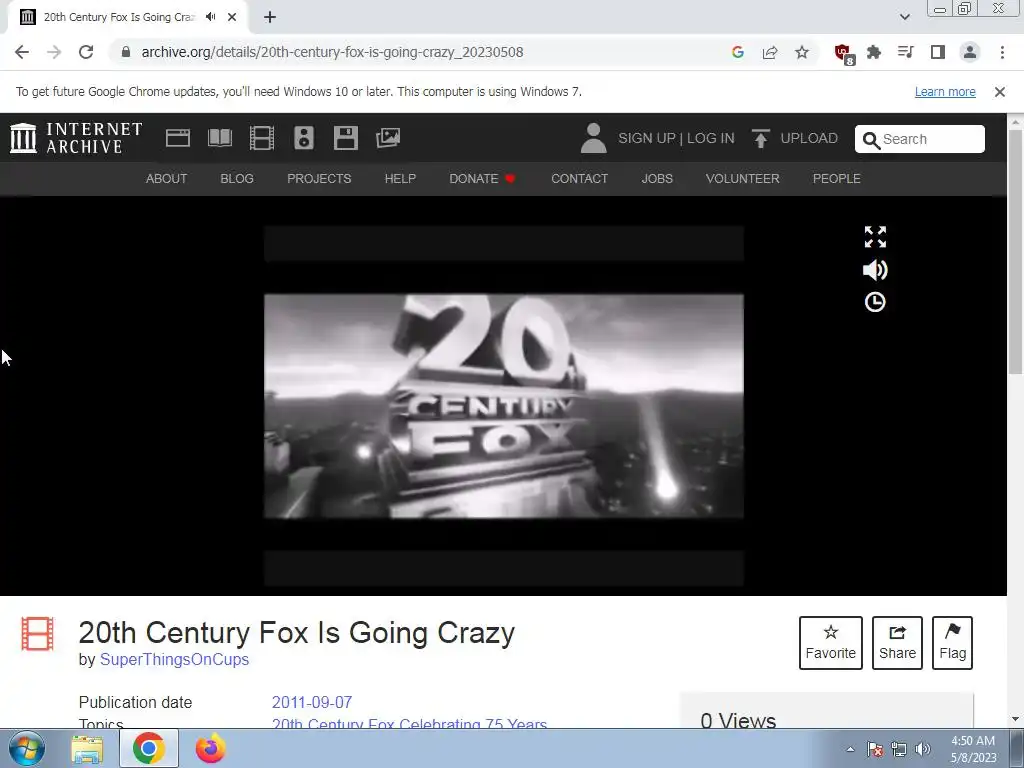The height and width of the screenshot is (768, 1024).
Task: Open the Web (Wayback Machine) icon
Action: coord(178,138)
